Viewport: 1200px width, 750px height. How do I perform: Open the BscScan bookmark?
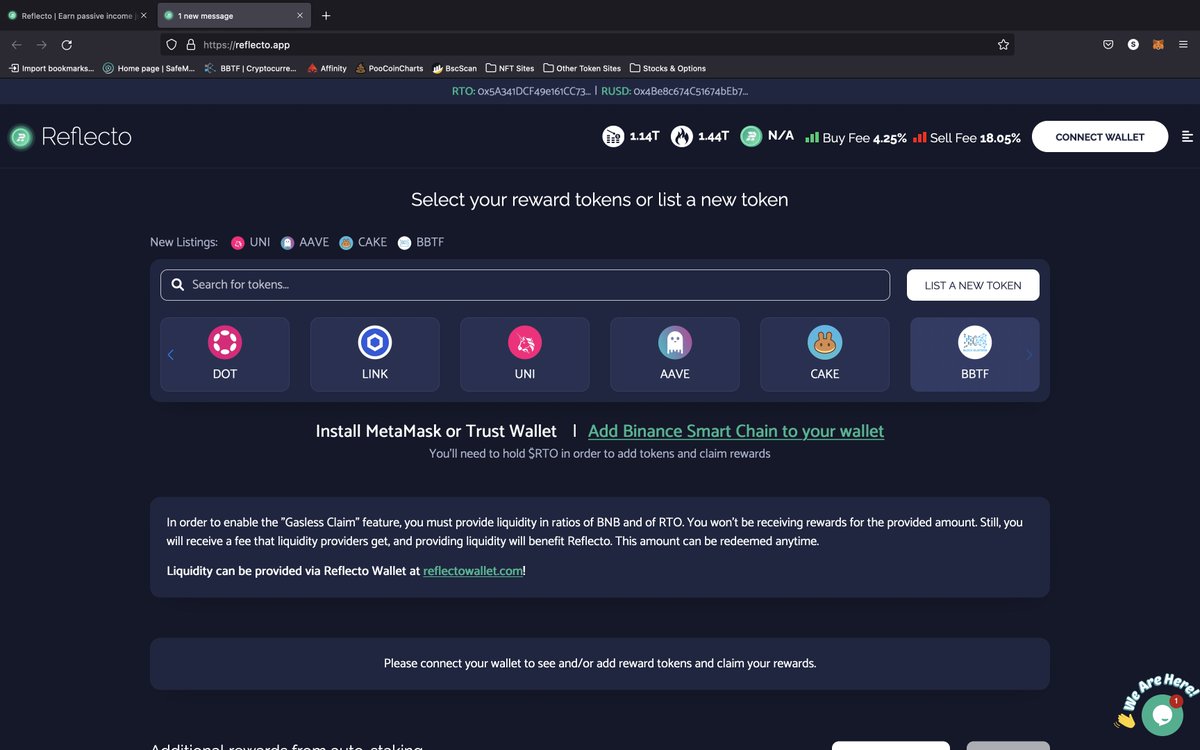click(455, 68)
